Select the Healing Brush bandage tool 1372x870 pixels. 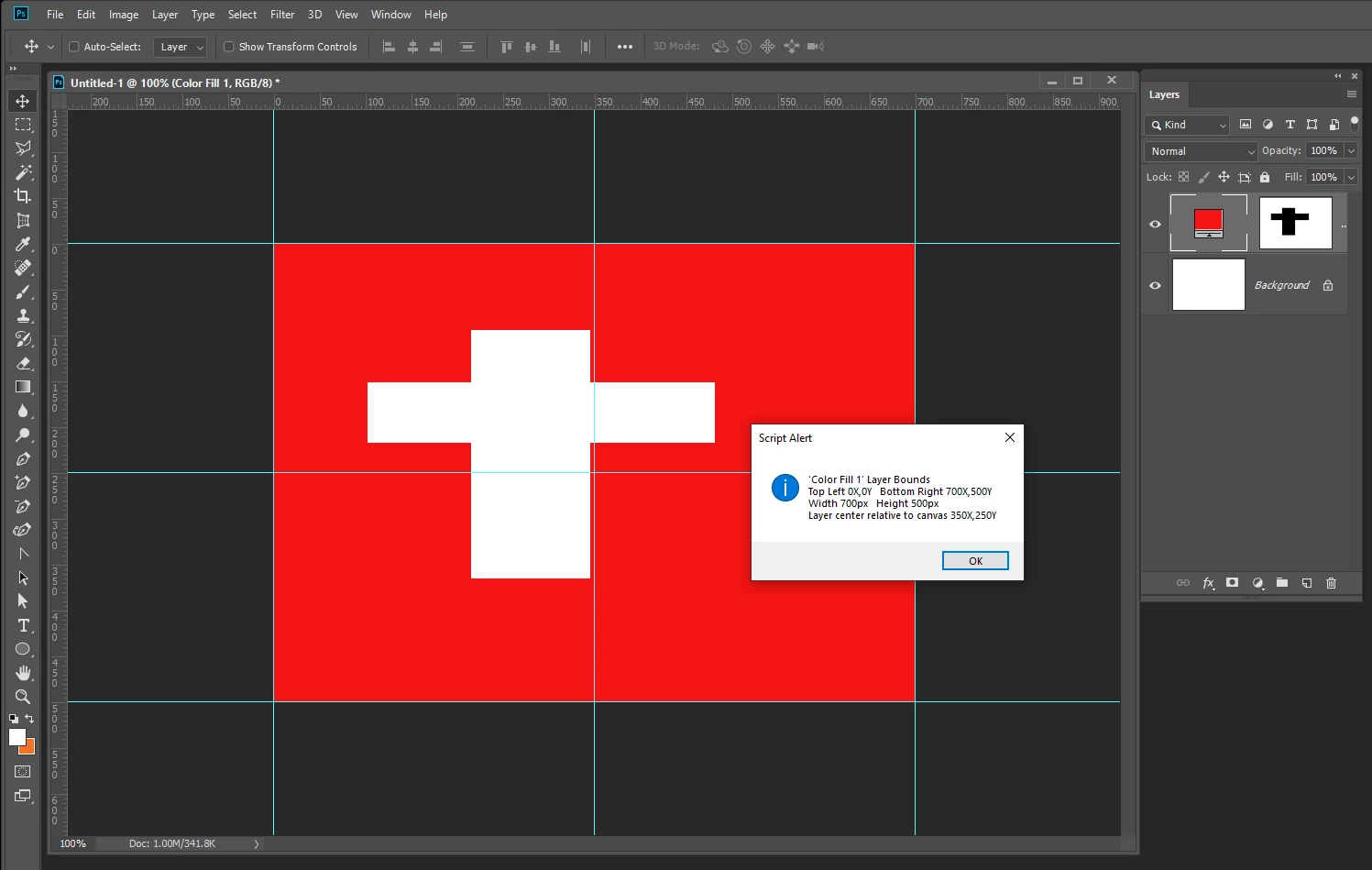click(x=23, y=268)
